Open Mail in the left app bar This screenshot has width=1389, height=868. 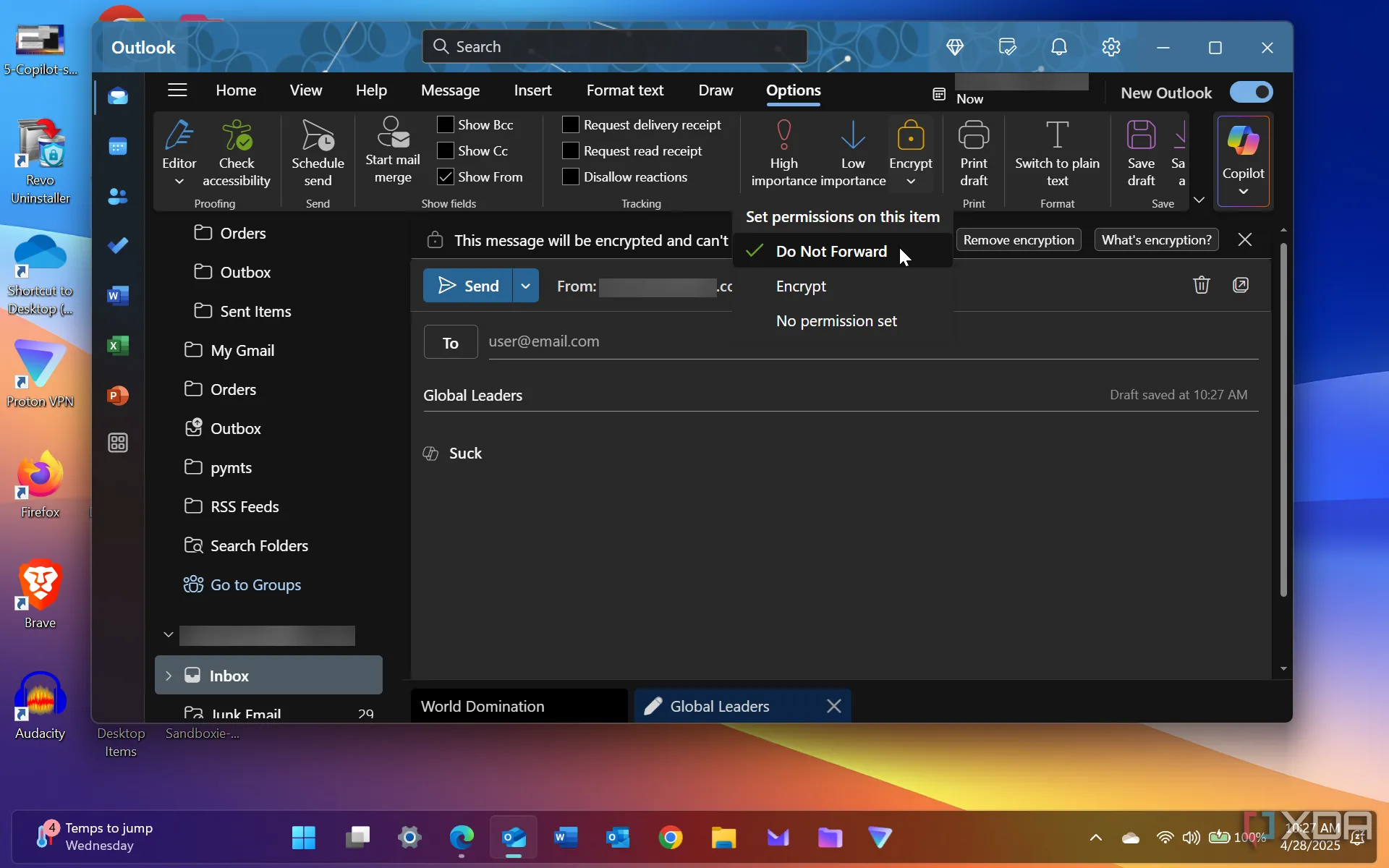coord(118,96)
